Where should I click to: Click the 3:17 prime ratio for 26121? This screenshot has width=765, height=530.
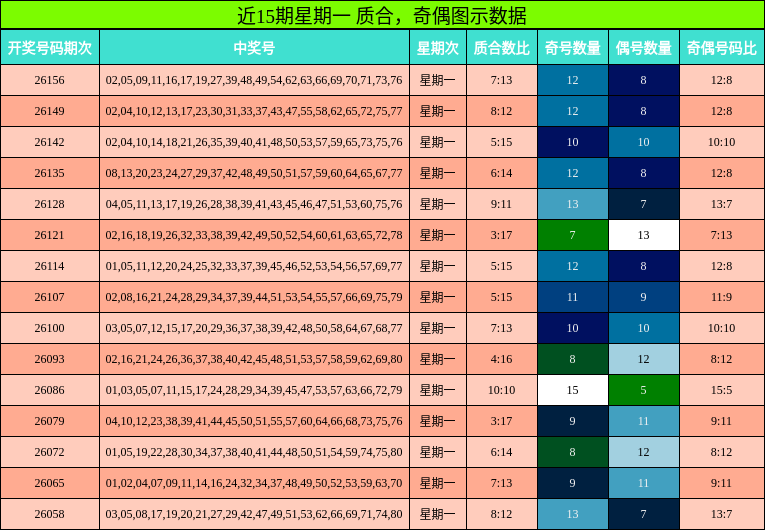502,235
